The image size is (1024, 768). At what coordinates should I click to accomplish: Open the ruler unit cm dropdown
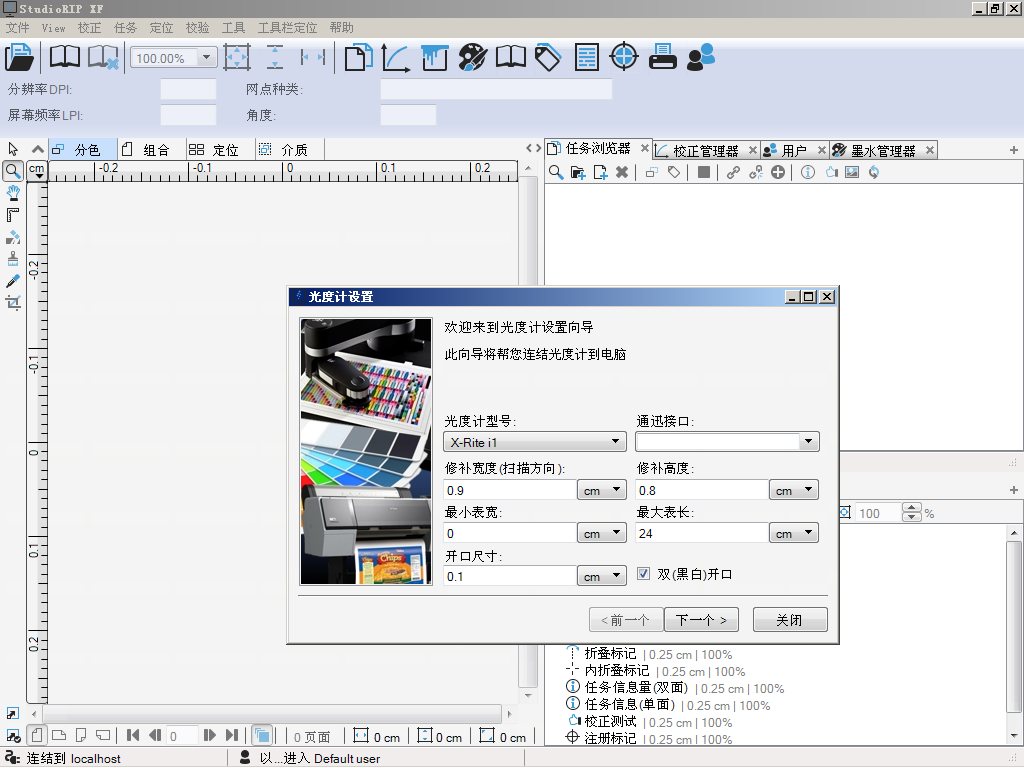[37, 170]
